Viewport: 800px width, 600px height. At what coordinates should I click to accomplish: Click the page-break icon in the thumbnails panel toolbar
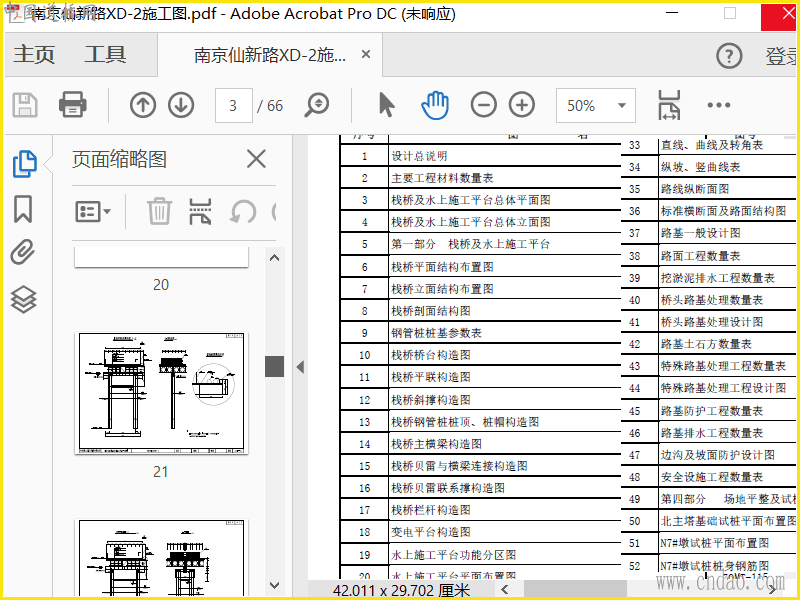[x=200, y=211]
